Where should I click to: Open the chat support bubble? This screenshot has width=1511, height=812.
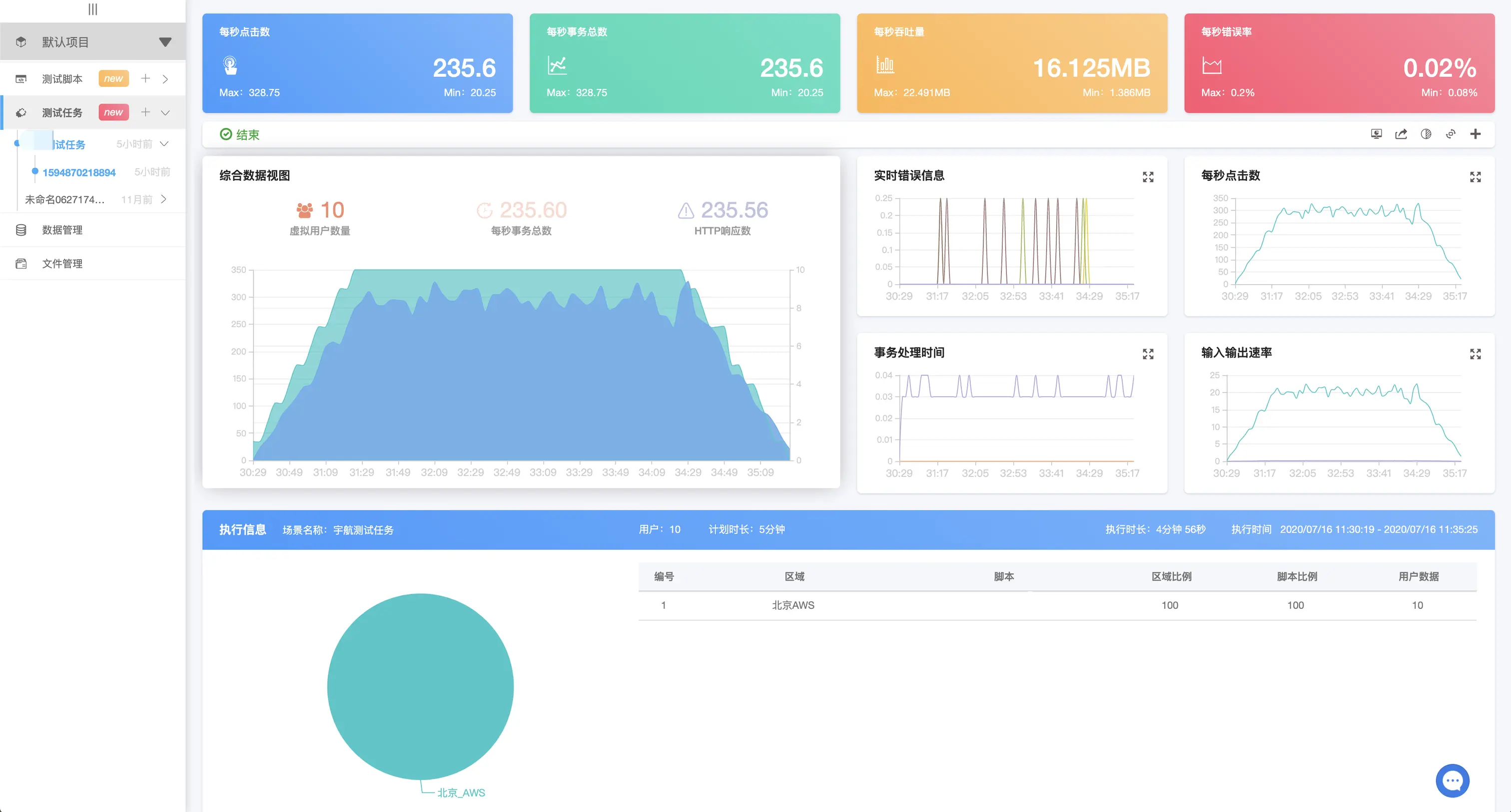coord(1453,781)
